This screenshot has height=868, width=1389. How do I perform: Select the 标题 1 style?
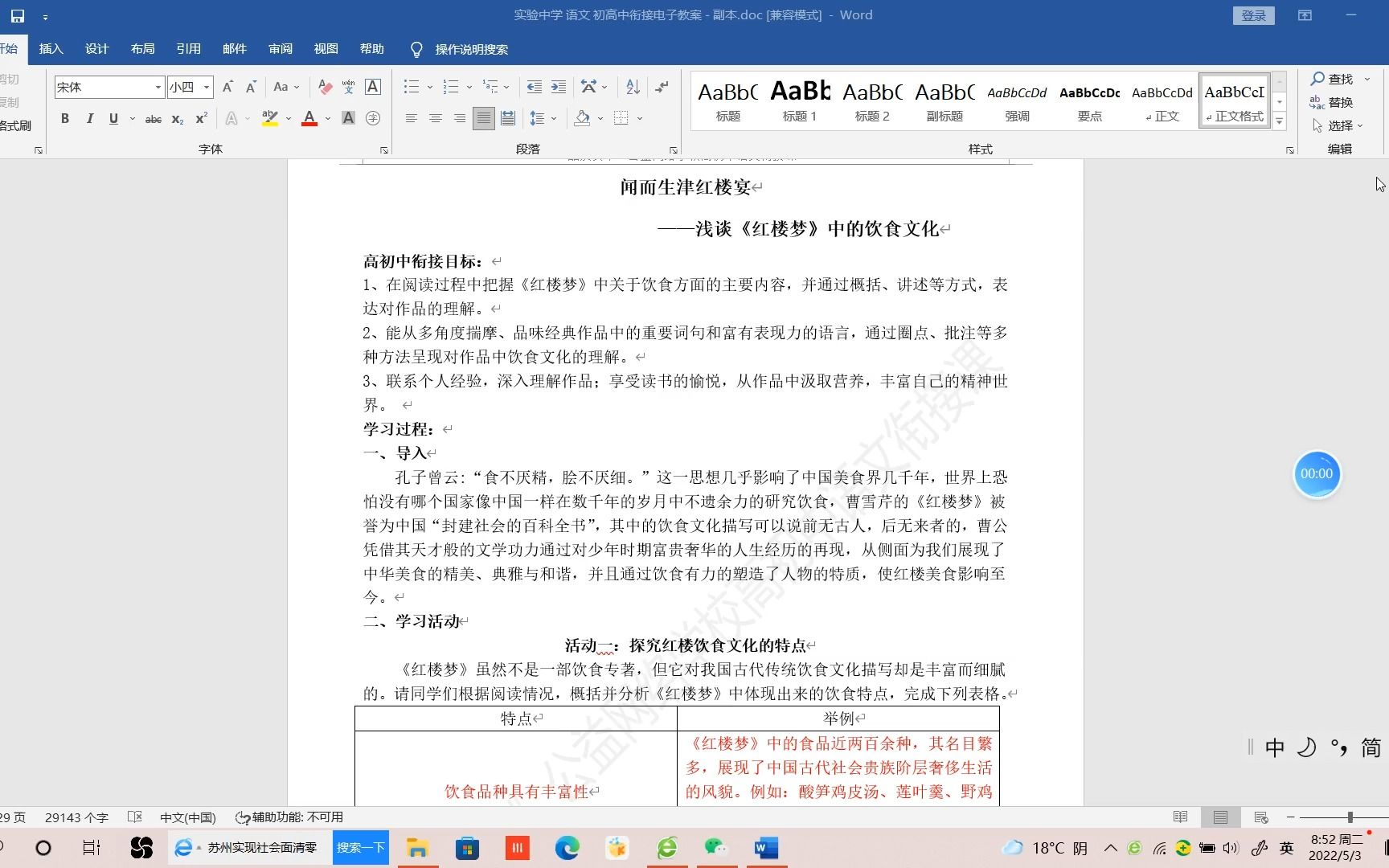(800, 101)
